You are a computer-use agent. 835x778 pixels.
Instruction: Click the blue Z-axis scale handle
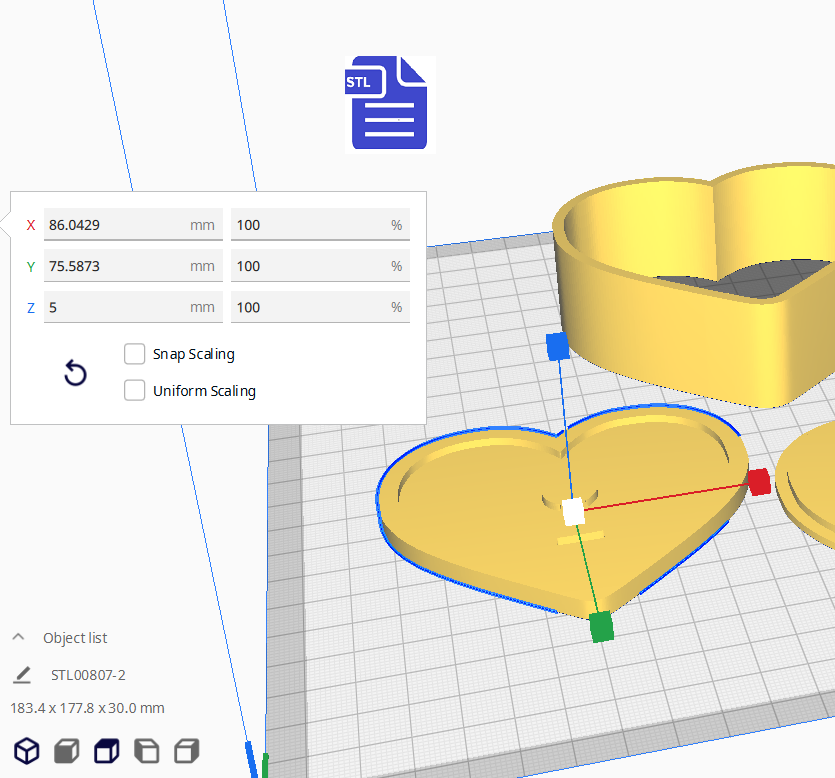point(557,347)
